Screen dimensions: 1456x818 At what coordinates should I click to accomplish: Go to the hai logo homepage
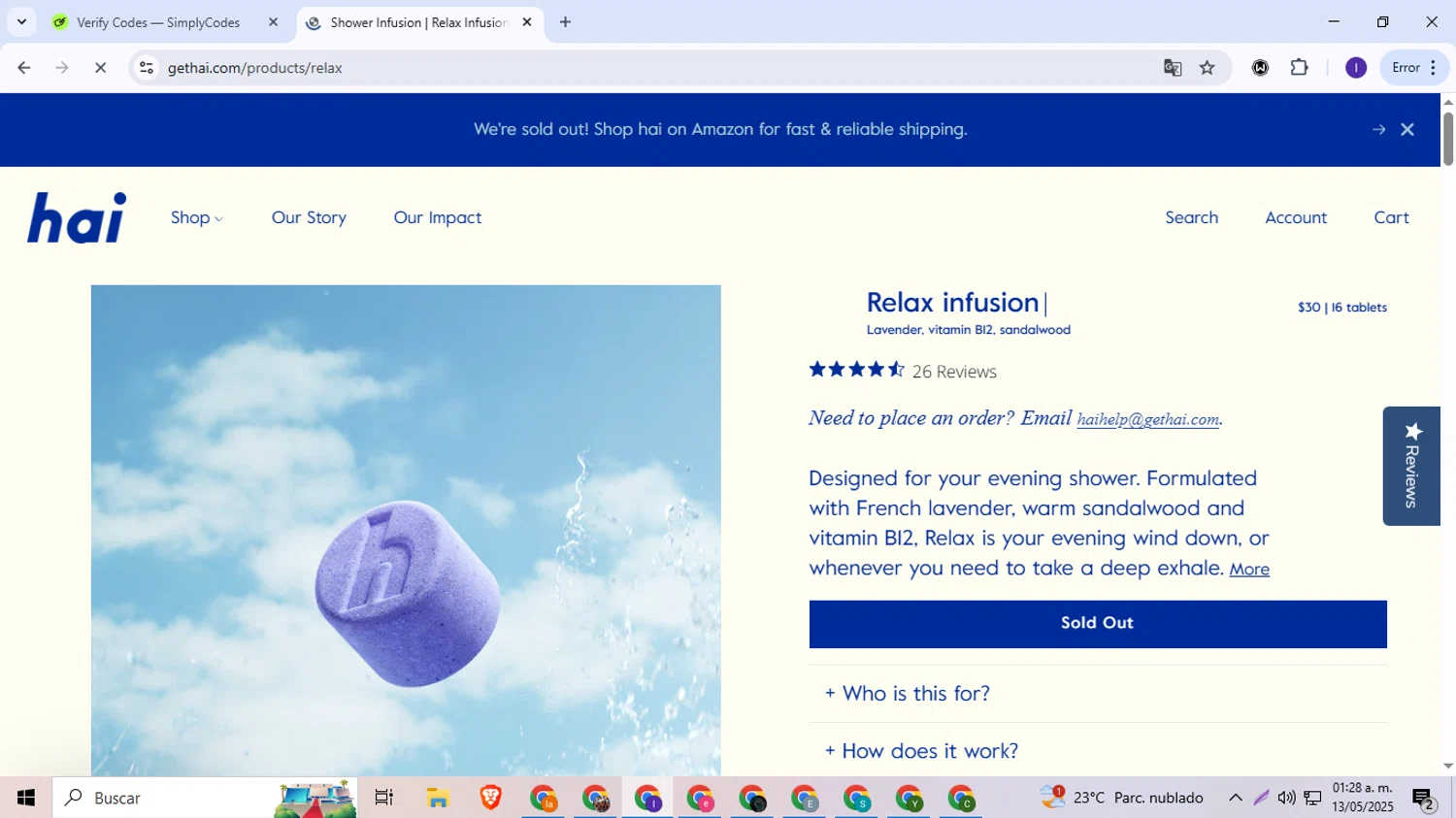pyautogui.click(x=77, y=217)
